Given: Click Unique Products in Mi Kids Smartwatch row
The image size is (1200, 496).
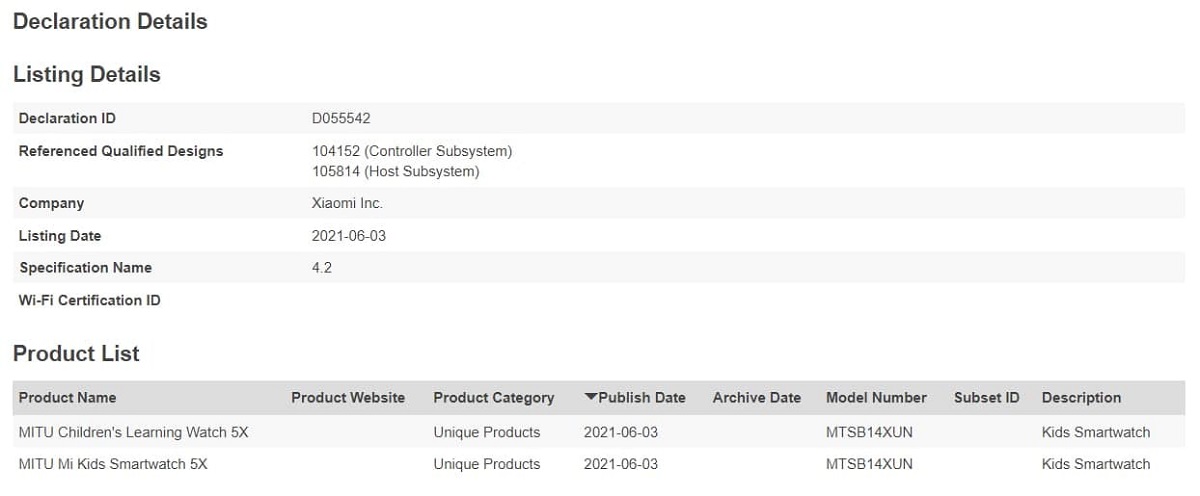Looking at the screenshot, I should (487, 464).
